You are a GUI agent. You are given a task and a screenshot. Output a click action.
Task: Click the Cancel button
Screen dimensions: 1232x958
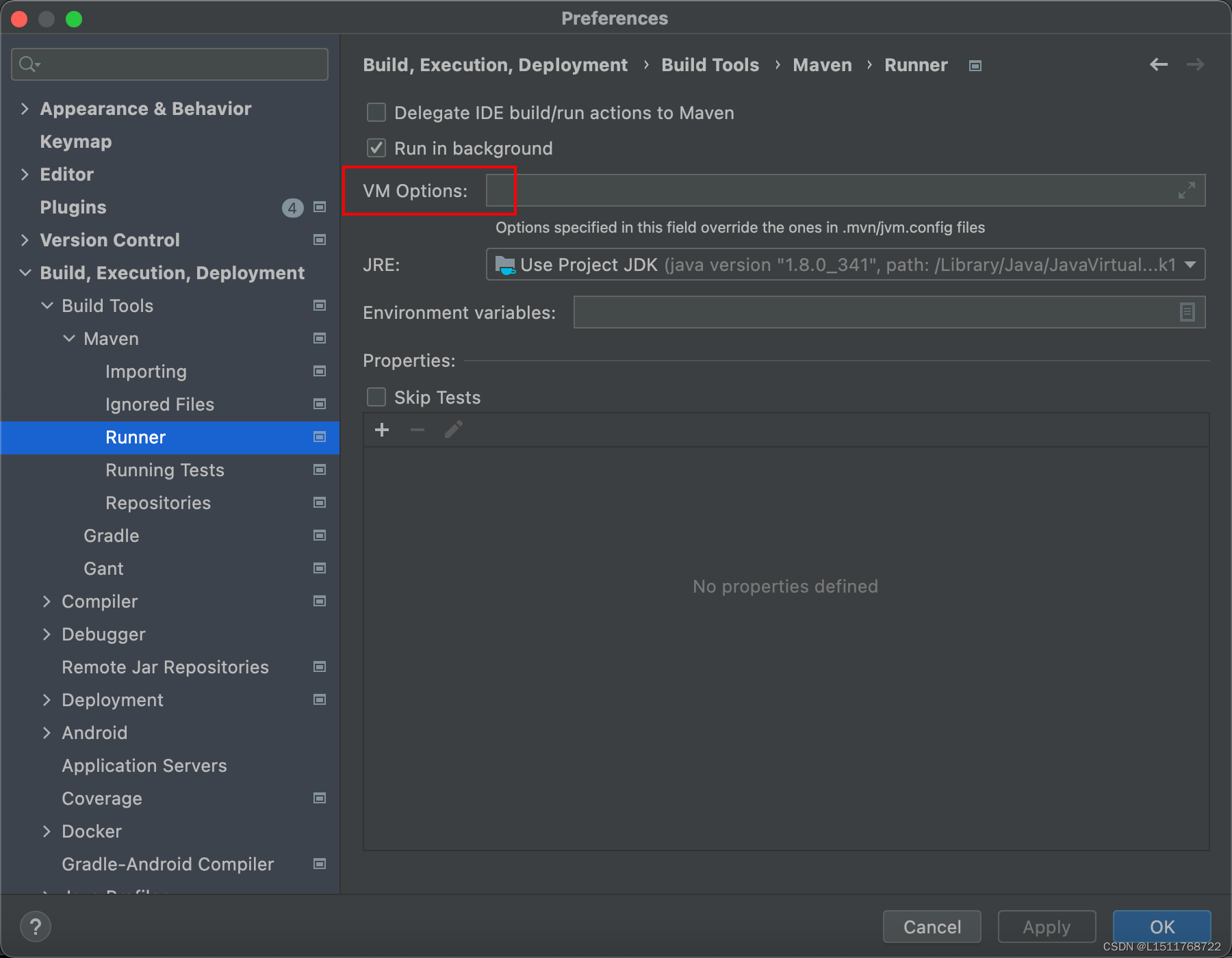pos(932,927)
